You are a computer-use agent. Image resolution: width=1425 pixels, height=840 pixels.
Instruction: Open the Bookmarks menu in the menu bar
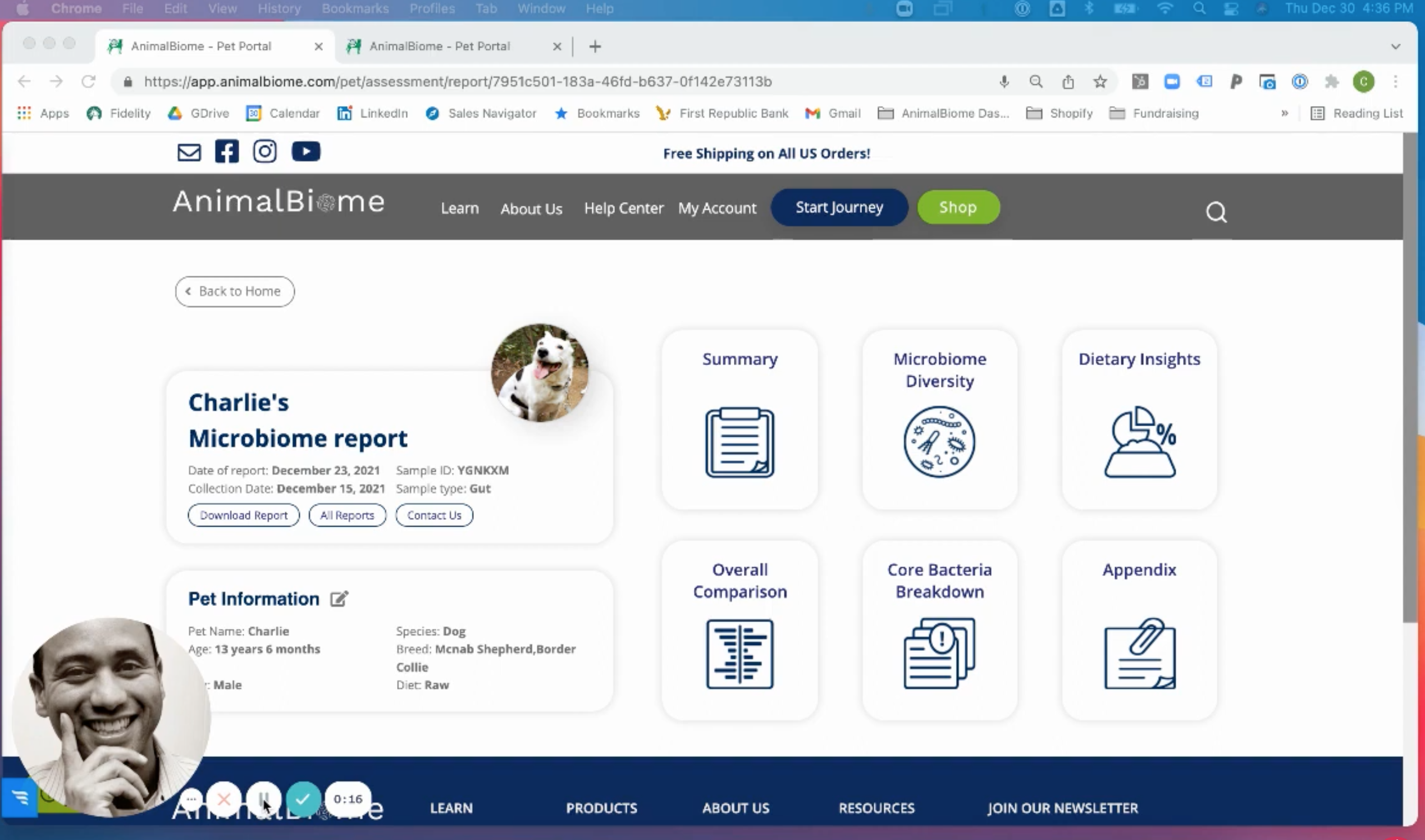[355, 8]
